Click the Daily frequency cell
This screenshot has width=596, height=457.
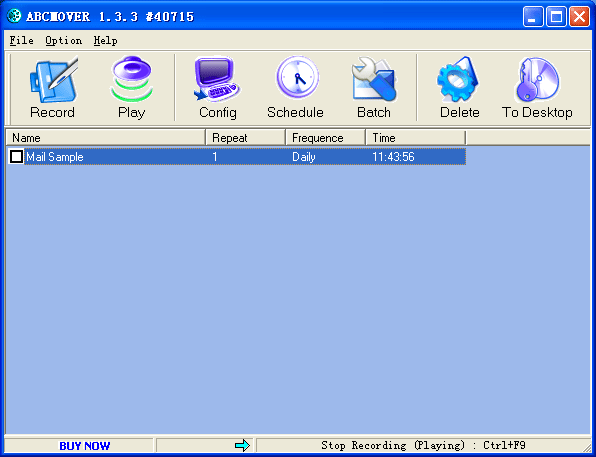(304, 157)
